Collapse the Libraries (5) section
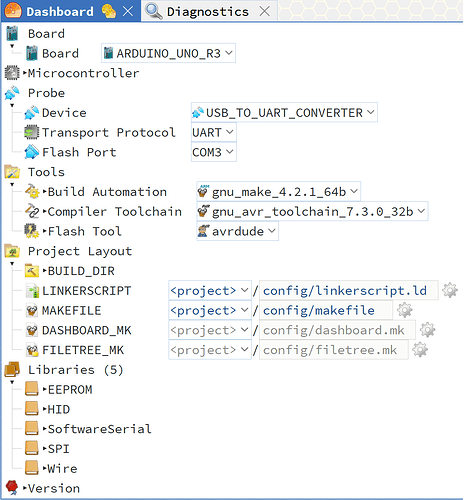 tap(12, 382)
